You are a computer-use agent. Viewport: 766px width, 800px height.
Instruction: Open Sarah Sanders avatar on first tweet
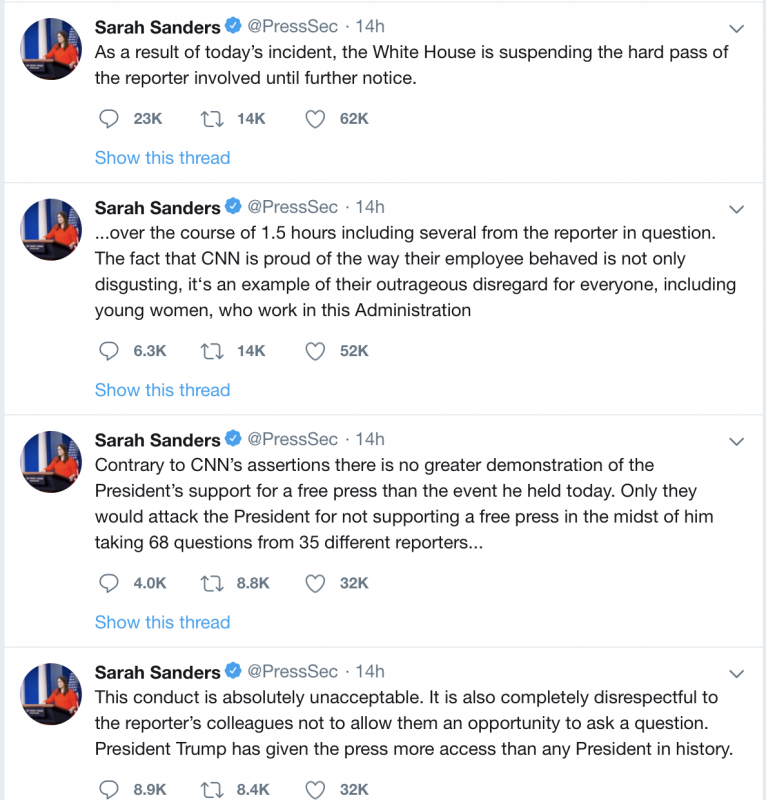point(51,48)
